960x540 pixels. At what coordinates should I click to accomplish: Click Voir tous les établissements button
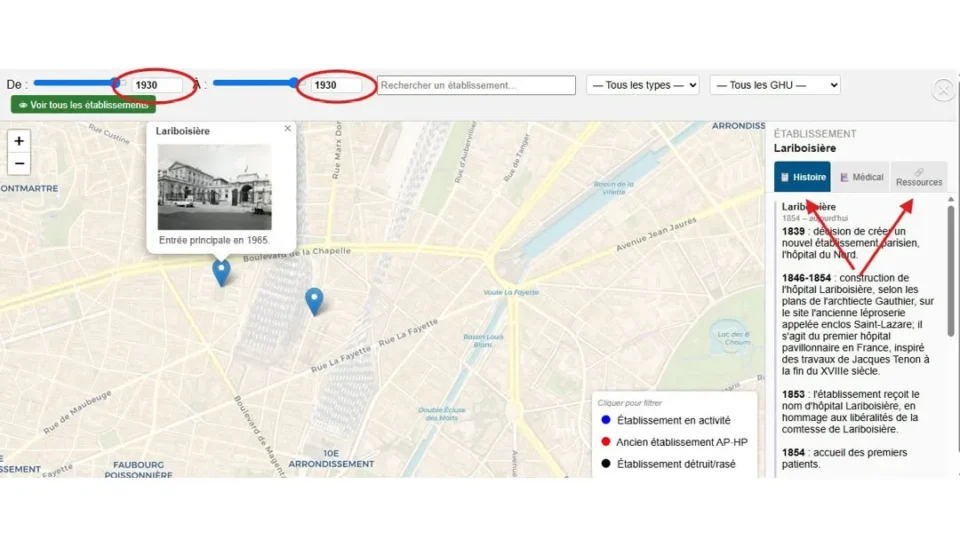[83, 105]
